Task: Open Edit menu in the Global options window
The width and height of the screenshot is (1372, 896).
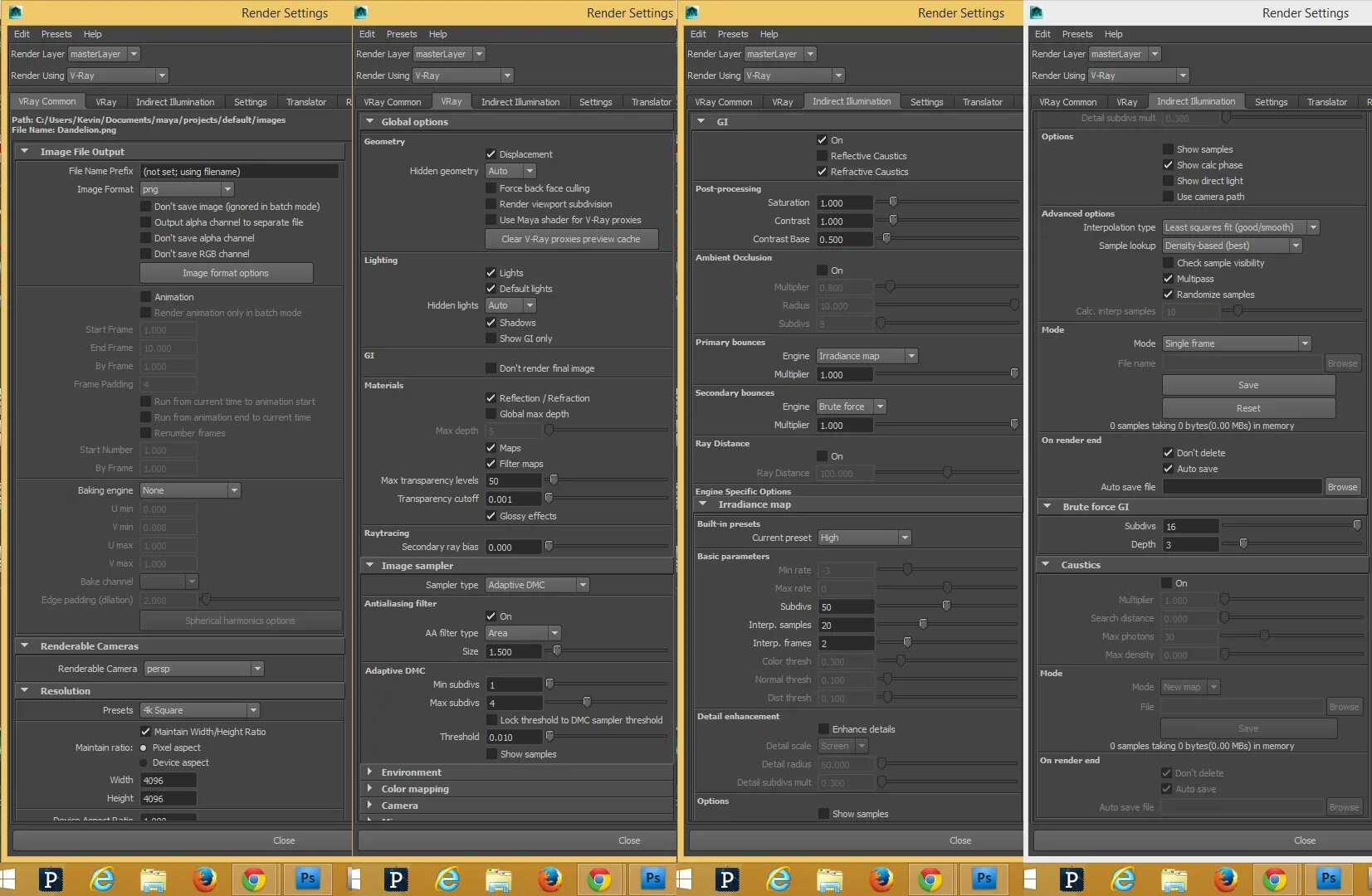Action: point(367,34)
